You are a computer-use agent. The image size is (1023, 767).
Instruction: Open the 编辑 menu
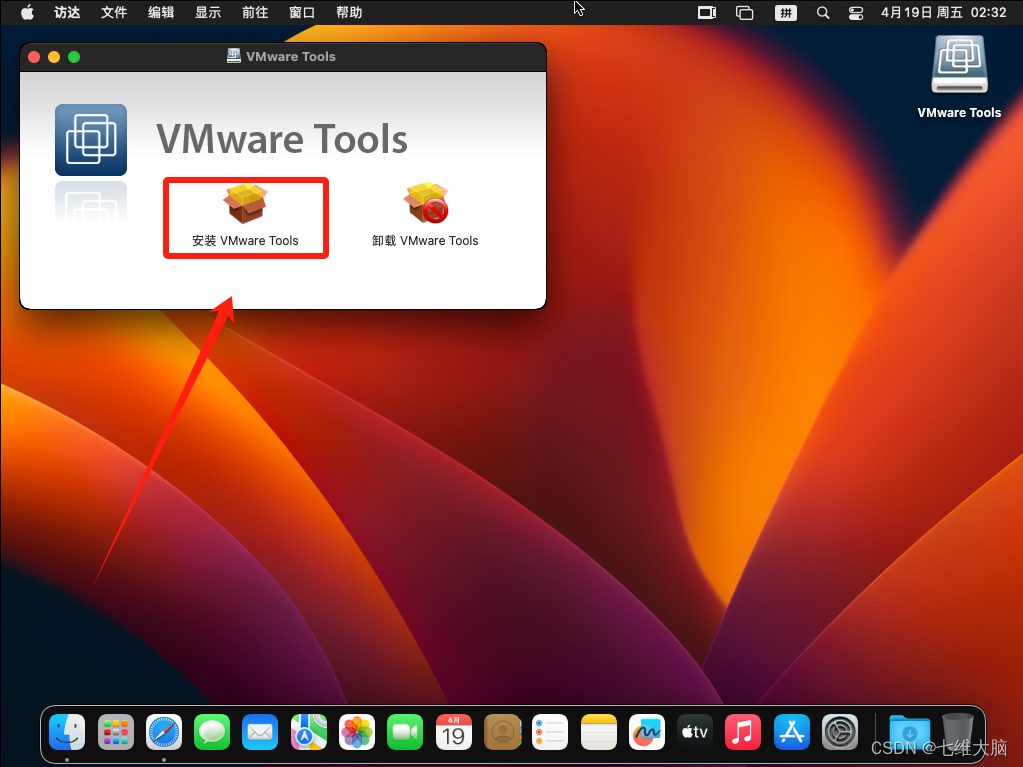point(161,12)
